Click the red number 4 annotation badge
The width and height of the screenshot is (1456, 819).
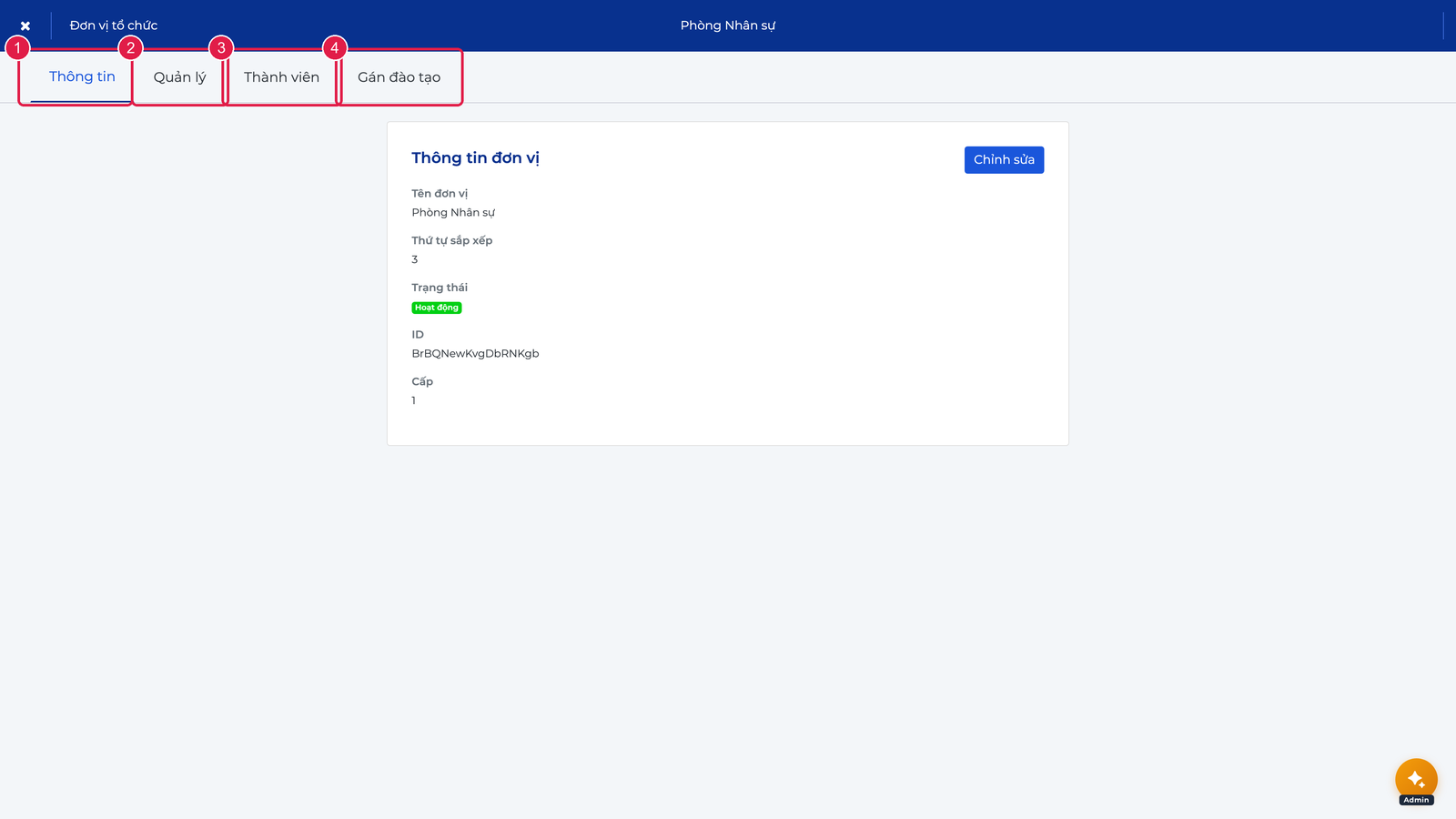pos(335,48)
